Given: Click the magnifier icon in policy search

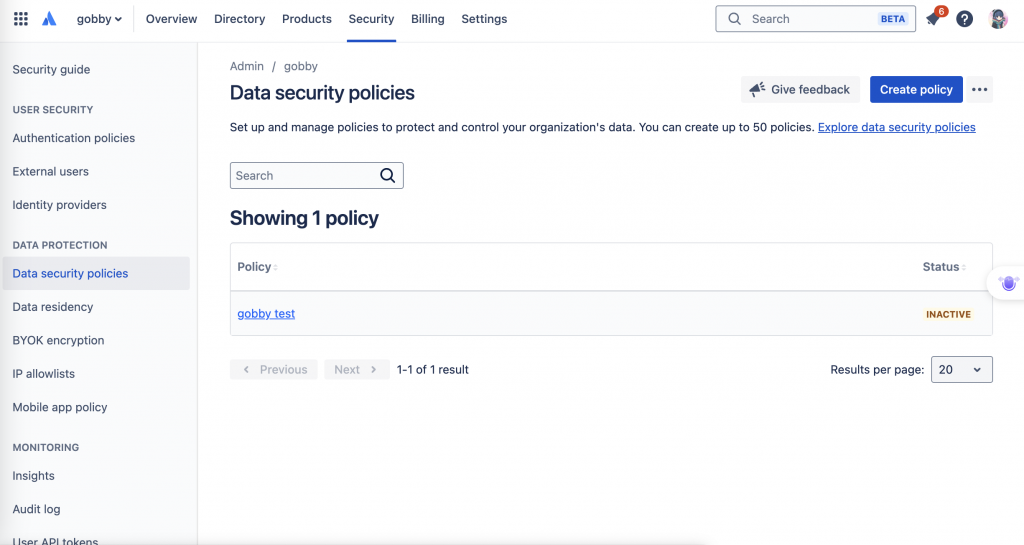Looking at the screenshot, I should pos(388,176).
